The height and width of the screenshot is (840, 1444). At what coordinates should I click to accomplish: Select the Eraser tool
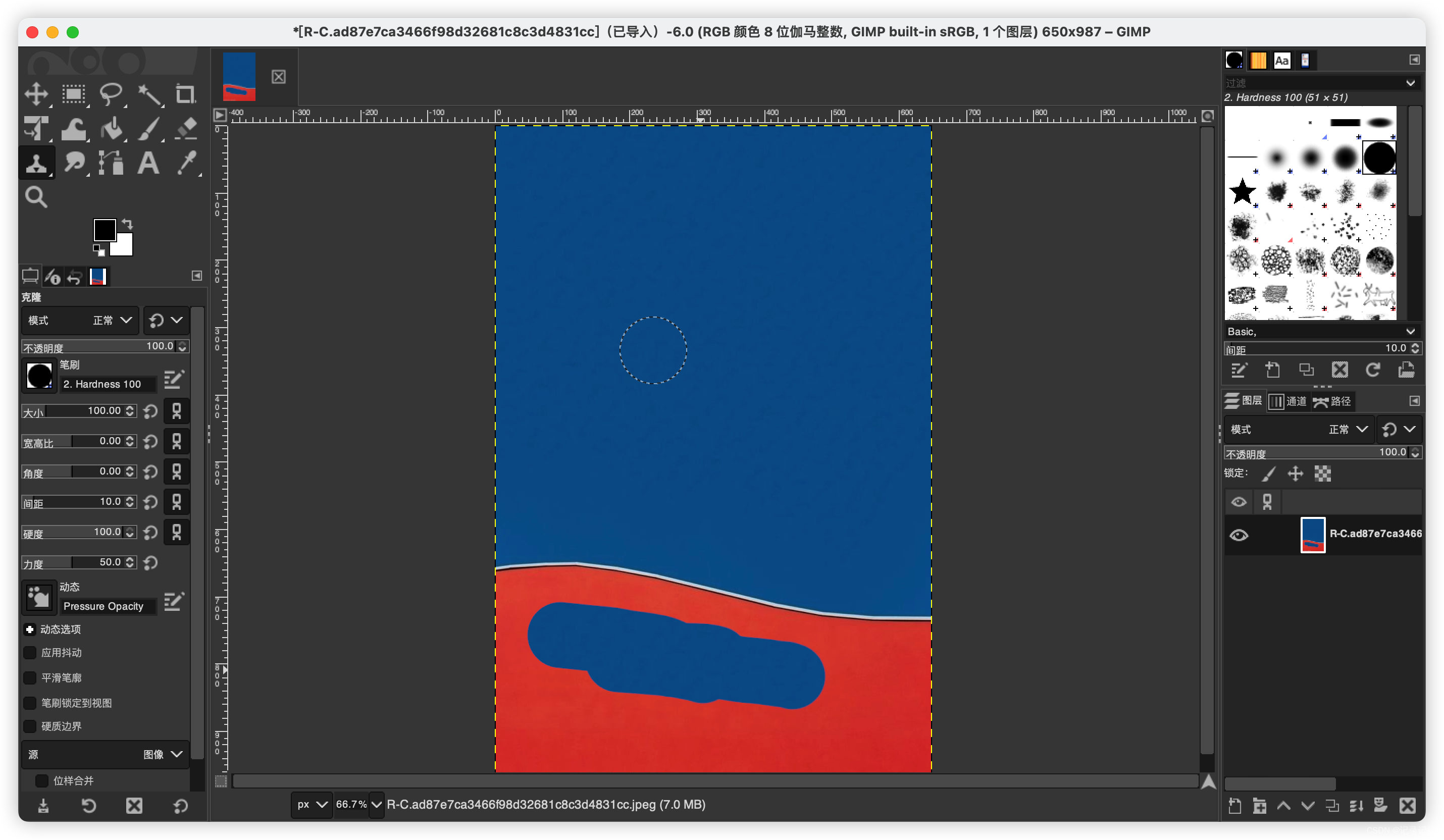click(x=185, y=129)
